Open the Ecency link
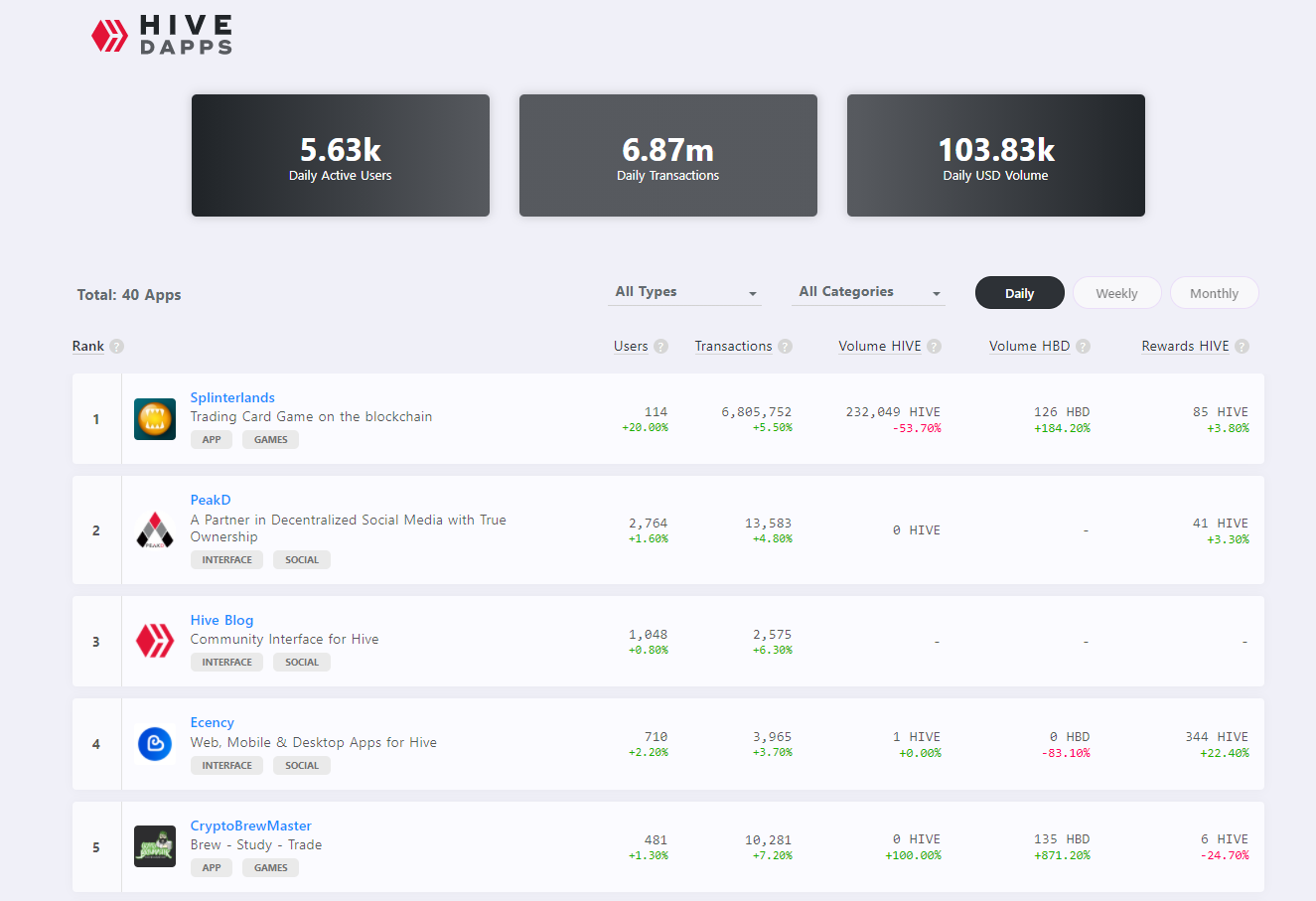This screenshot has width=1316, height=901. [x=213, y=722]
